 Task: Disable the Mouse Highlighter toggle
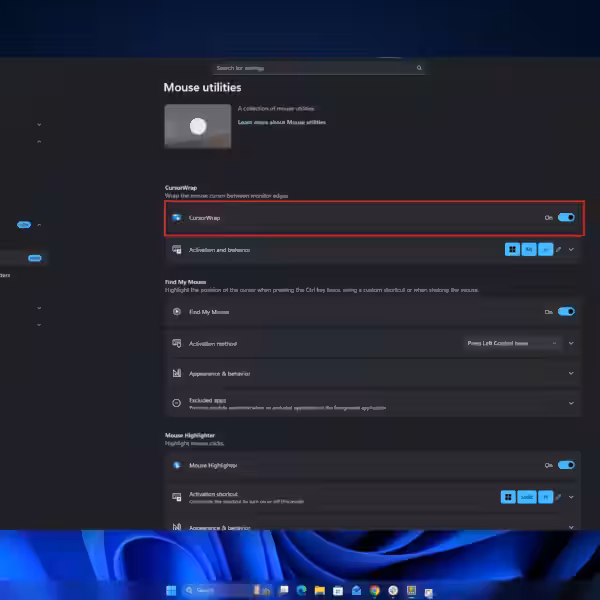[566, 465]
